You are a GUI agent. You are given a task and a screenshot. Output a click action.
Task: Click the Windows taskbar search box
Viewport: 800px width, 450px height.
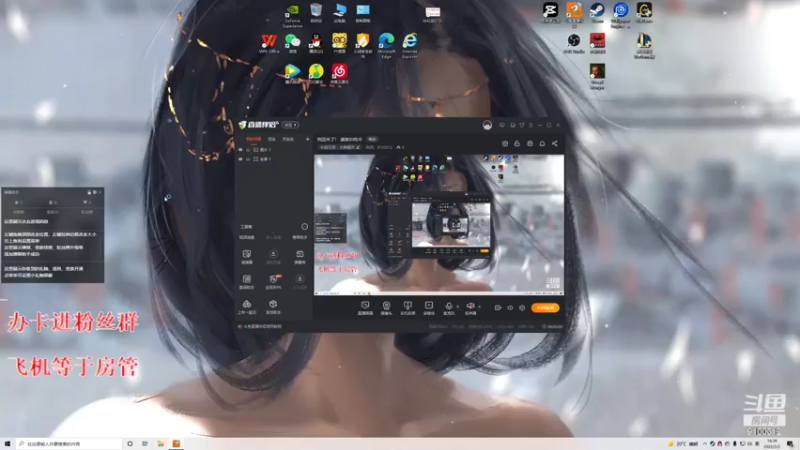point(69,444)
